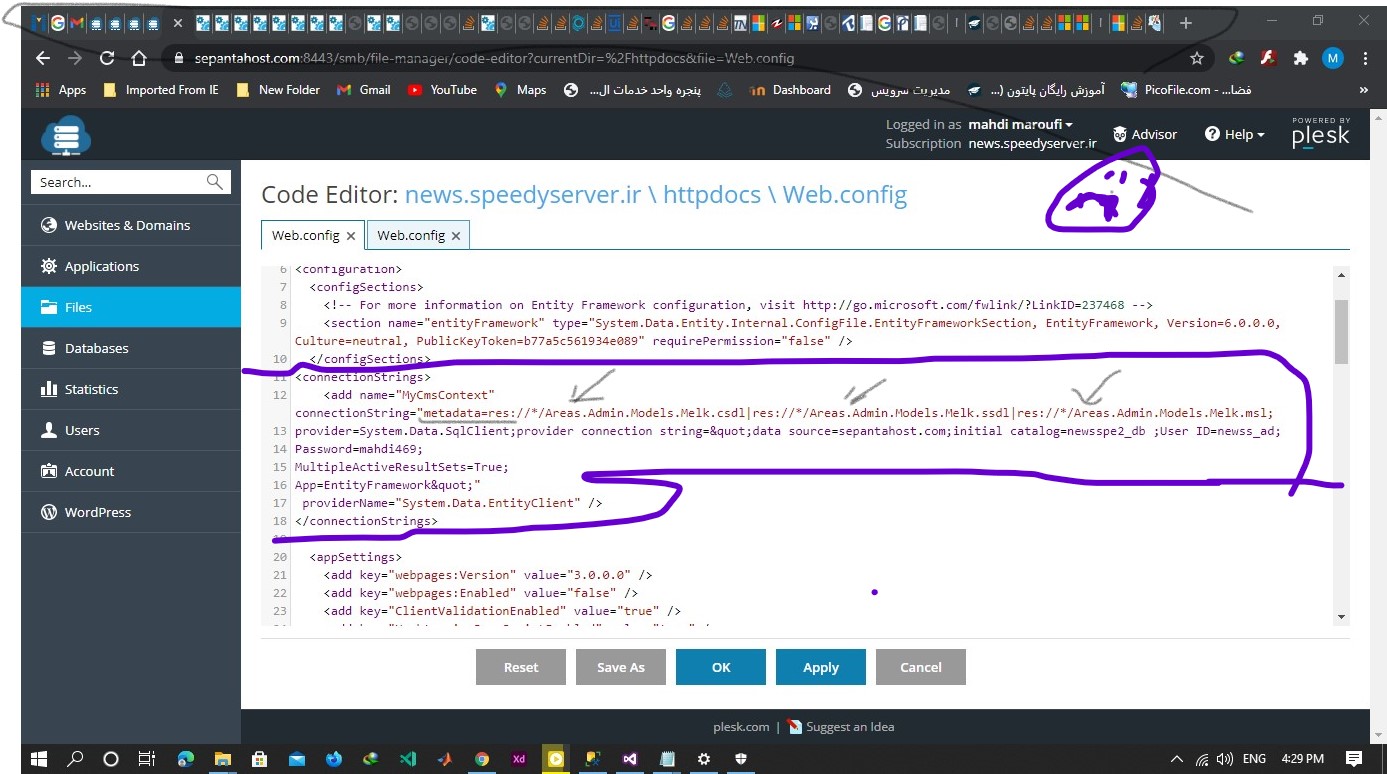
Task: Click the browser Back arrow
Action: [x=42, y=58]
